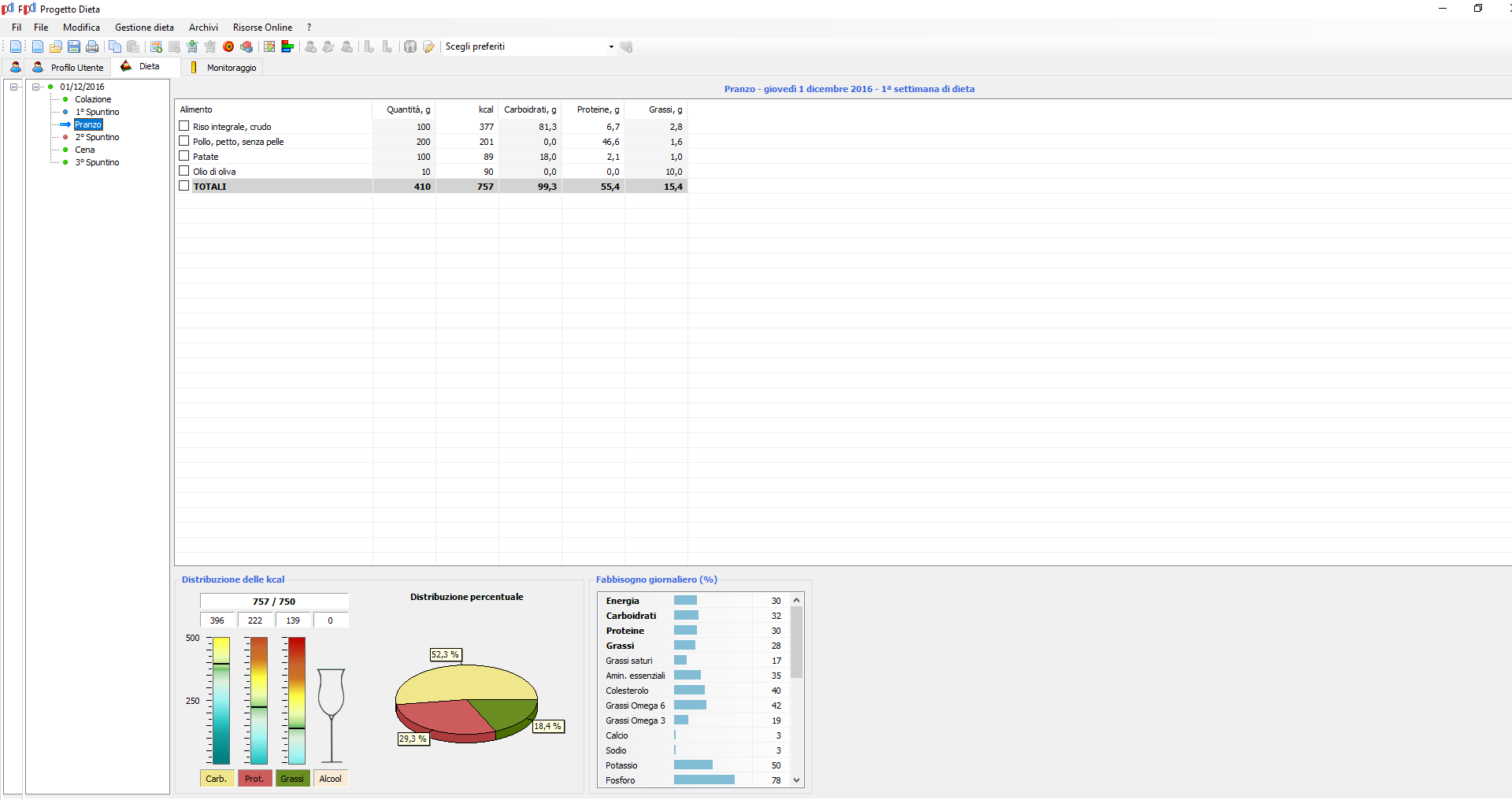Select the Olio di oliva checkbox
Image resolution: width=1512 pixels, height=800 pixels.
pyautogui.click(x=184, y=171)
